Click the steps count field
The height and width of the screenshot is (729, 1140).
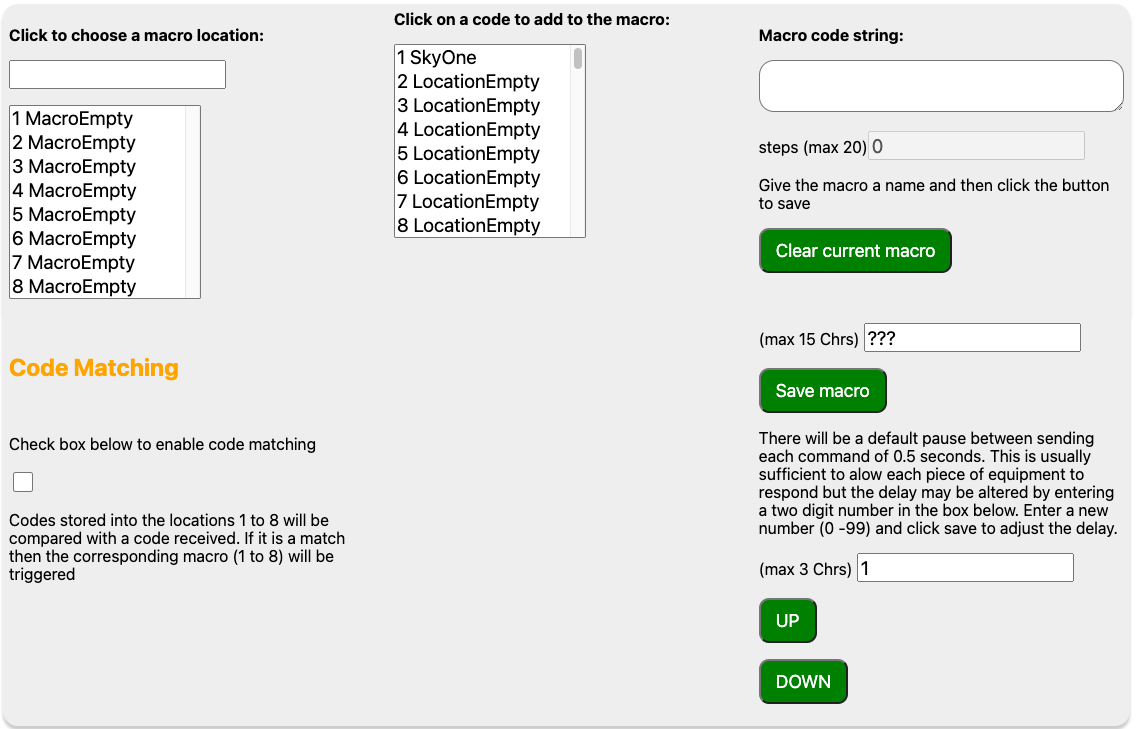click(x=976, y=146)
